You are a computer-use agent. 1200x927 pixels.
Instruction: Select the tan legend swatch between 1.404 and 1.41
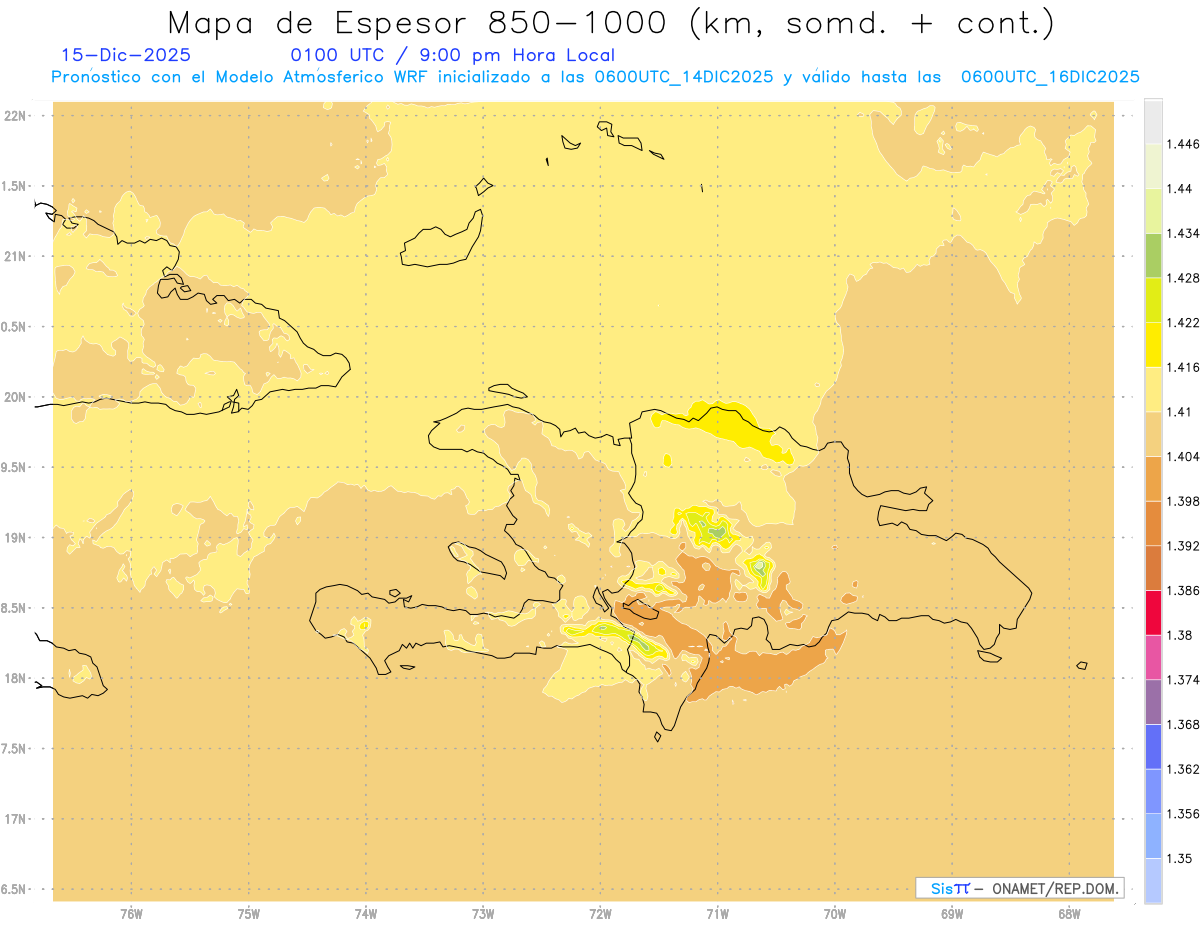(x=1153, y=434)
